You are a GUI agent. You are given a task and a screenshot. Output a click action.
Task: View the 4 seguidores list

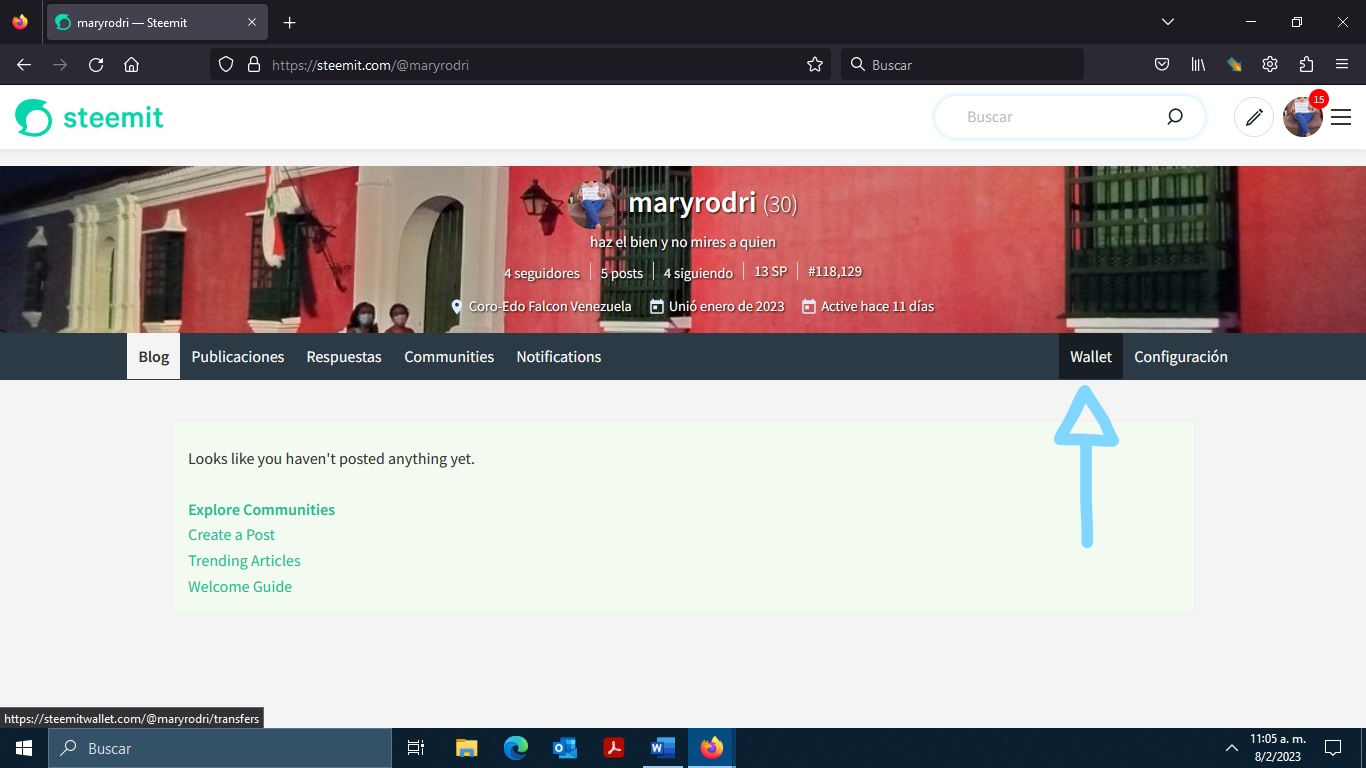(x=542, y=273)
